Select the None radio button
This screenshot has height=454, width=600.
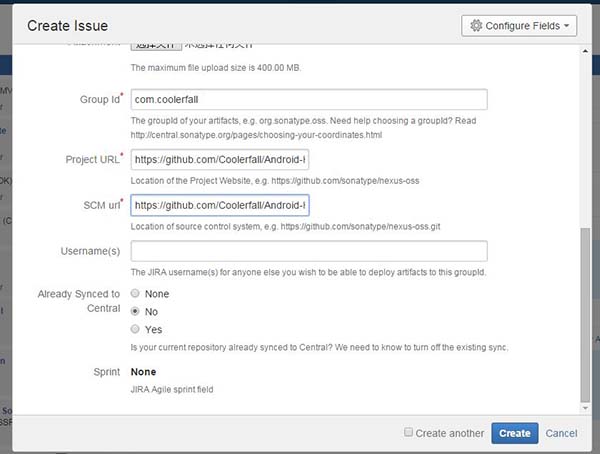(x=136, y=294)
